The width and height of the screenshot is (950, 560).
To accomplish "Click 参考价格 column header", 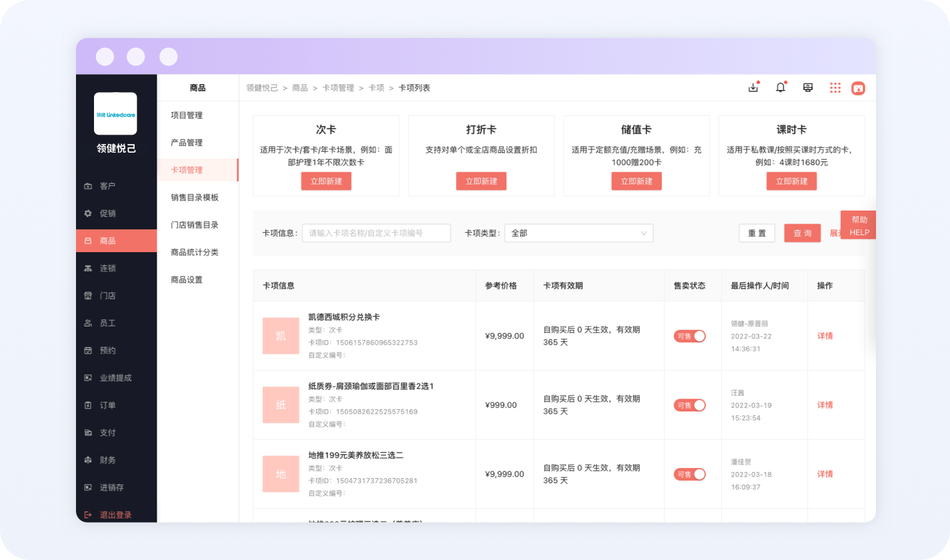I will click(x=501, y=285).
